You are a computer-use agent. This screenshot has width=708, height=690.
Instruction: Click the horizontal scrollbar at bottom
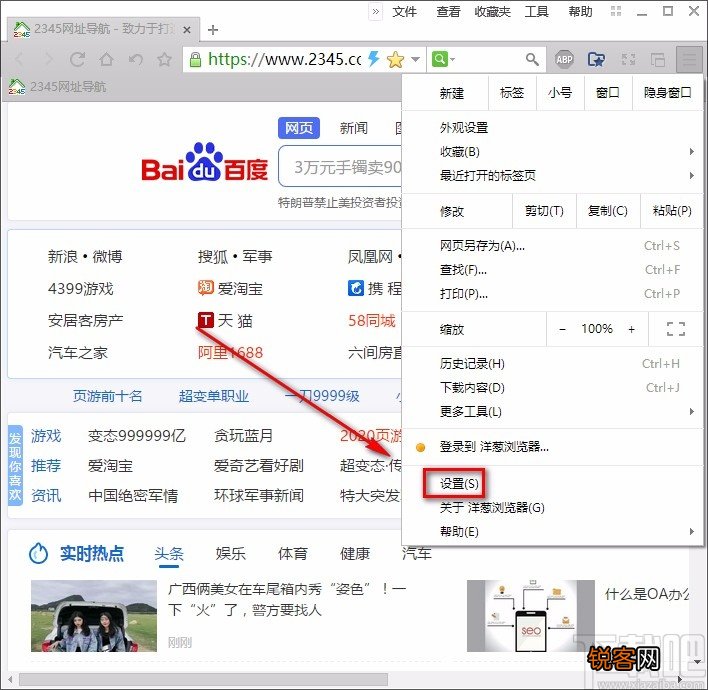pos(204,679)
